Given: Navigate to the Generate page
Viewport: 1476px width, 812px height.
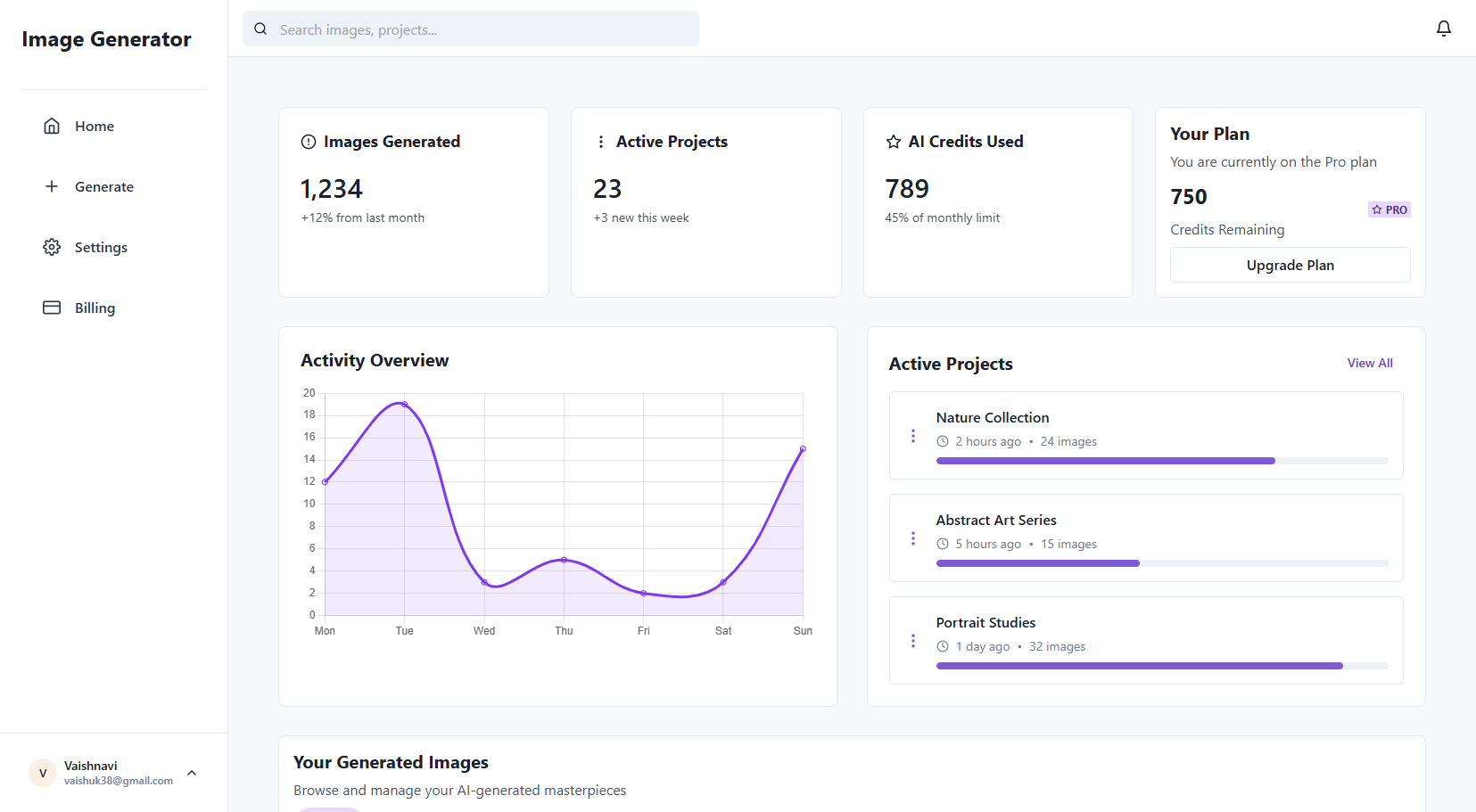Looking at the screenshot, I should [x=103, y=186].
